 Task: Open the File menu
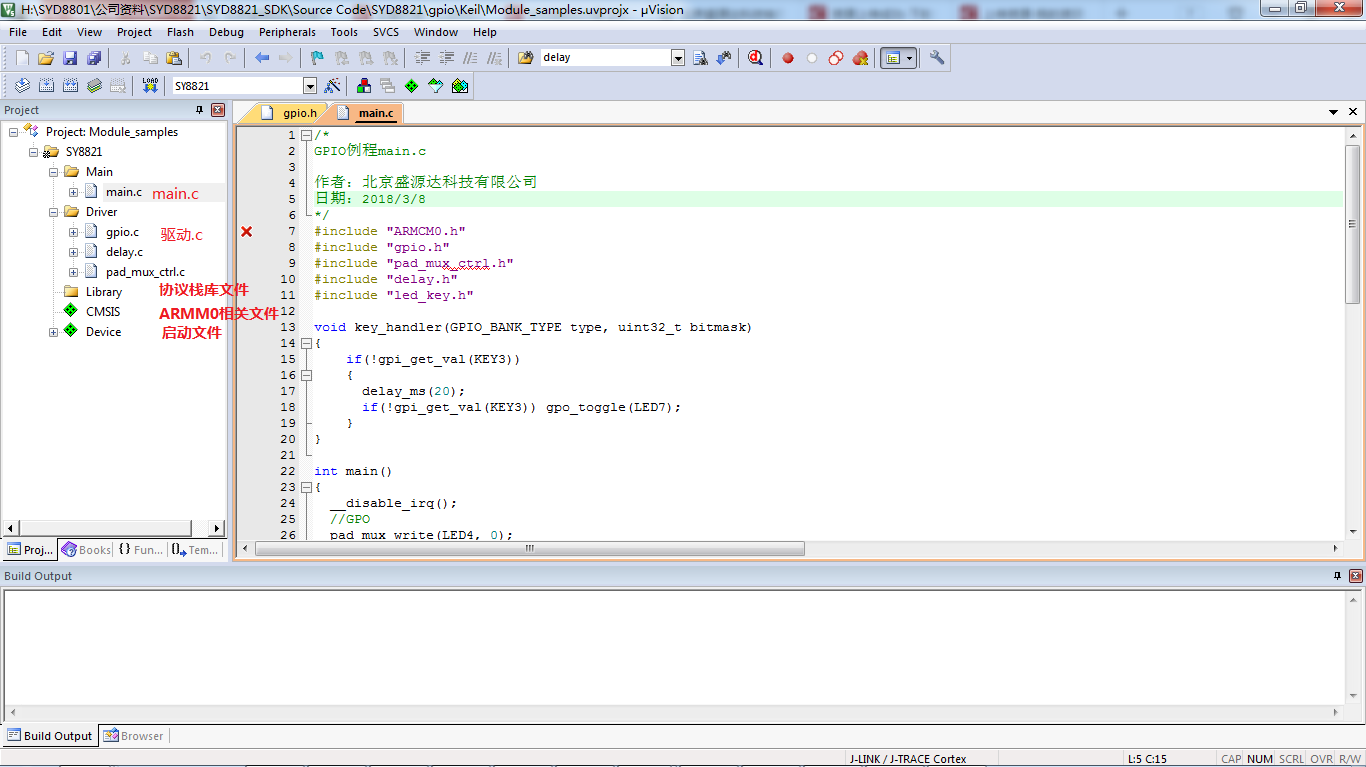pos(18,32)
